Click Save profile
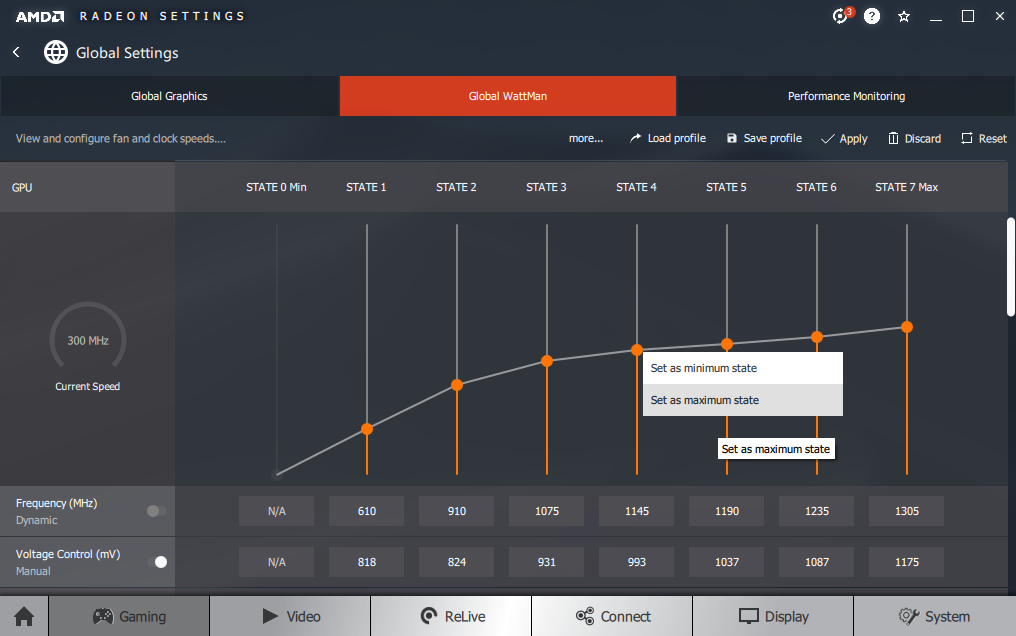 pyautogui.click(x=765, y=138)
